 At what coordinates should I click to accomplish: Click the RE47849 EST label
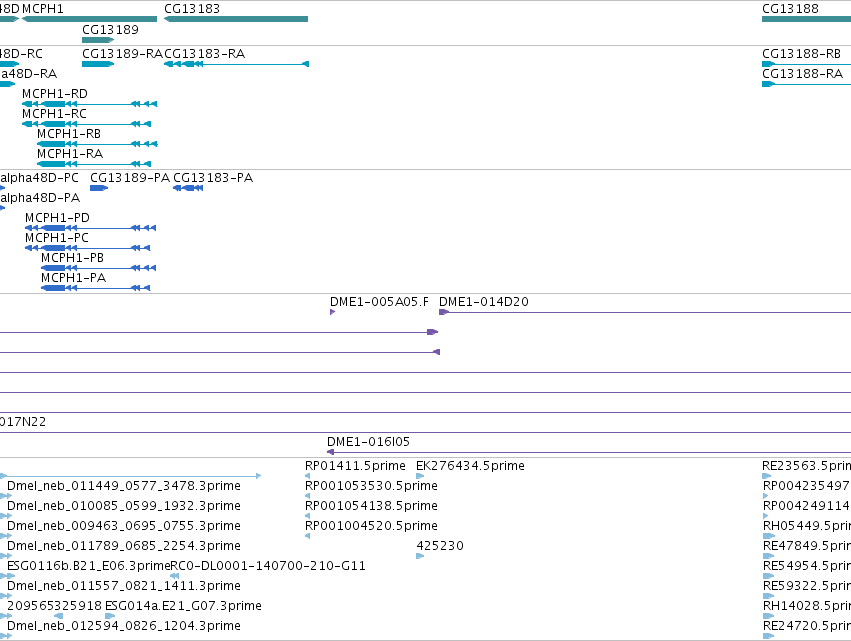point(806,547)
